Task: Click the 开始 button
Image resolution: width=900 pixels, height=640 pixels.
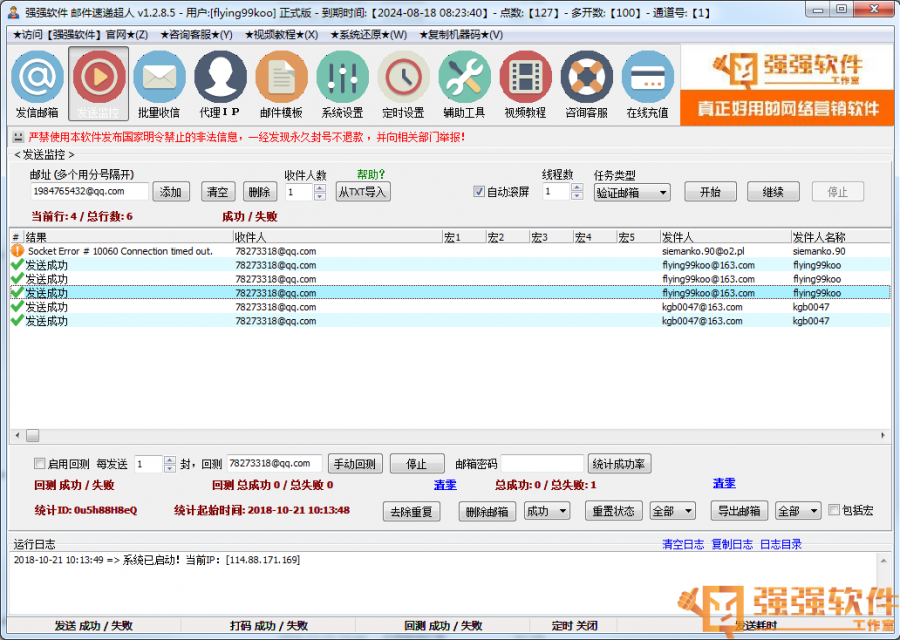Action: tap(711, 192)
